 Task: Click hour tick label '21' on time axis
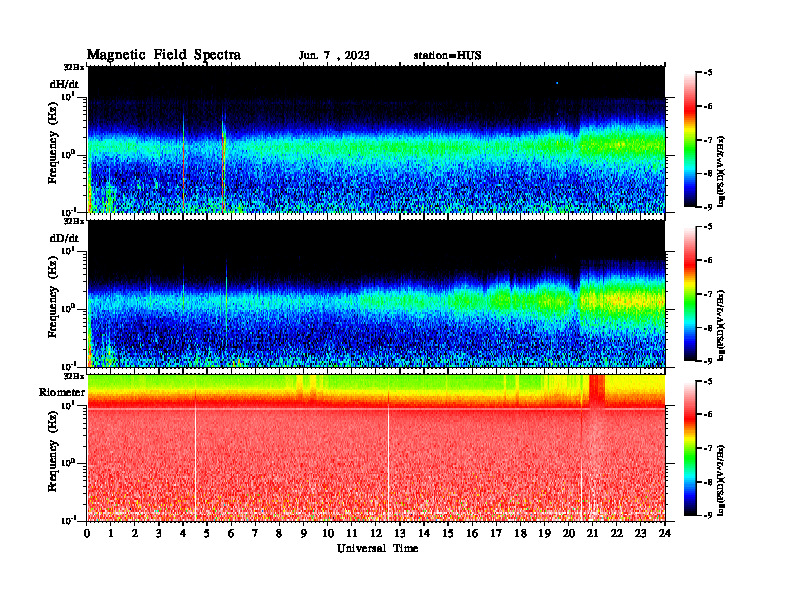click(x=592, y=533)
